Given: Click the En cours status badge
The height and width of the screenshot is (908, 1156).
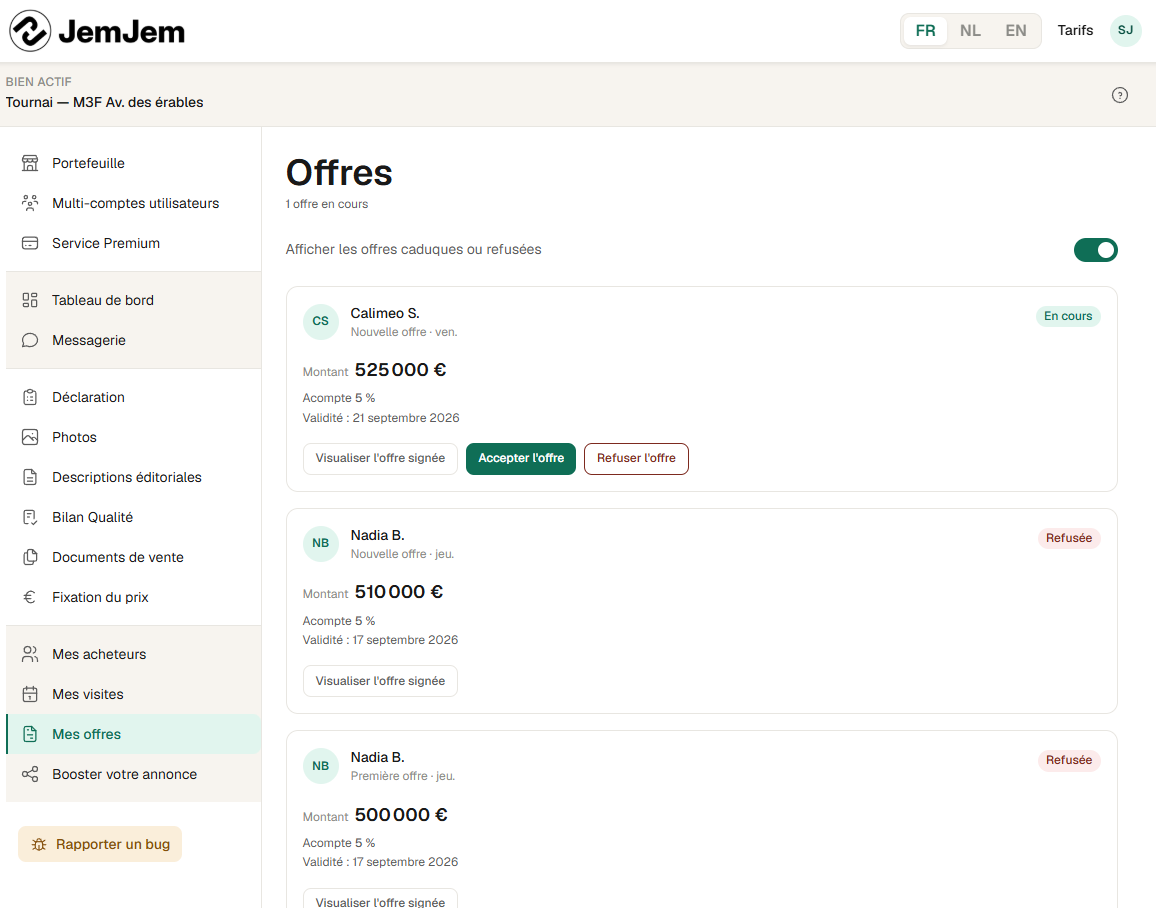Looking at the screenshot, I should [1068, 316].
